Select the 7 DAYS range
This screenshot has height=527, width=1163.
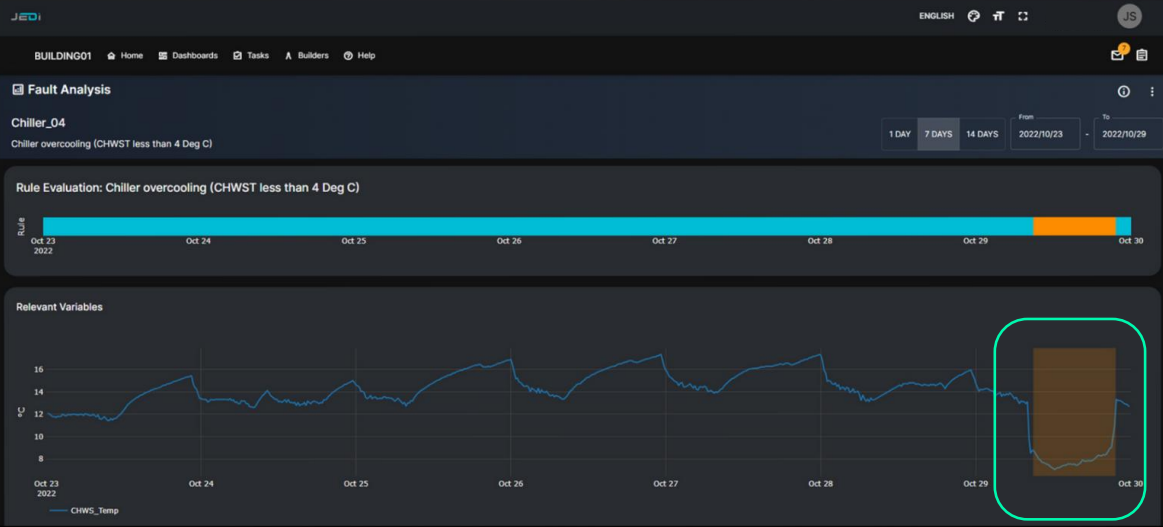click(x=938, y=134)
